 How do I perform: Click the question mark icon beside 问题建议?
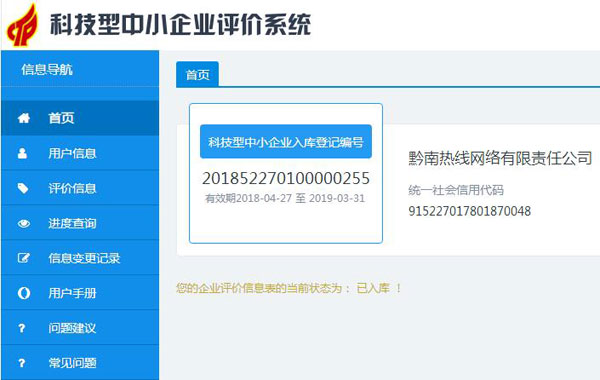(22, 328)
